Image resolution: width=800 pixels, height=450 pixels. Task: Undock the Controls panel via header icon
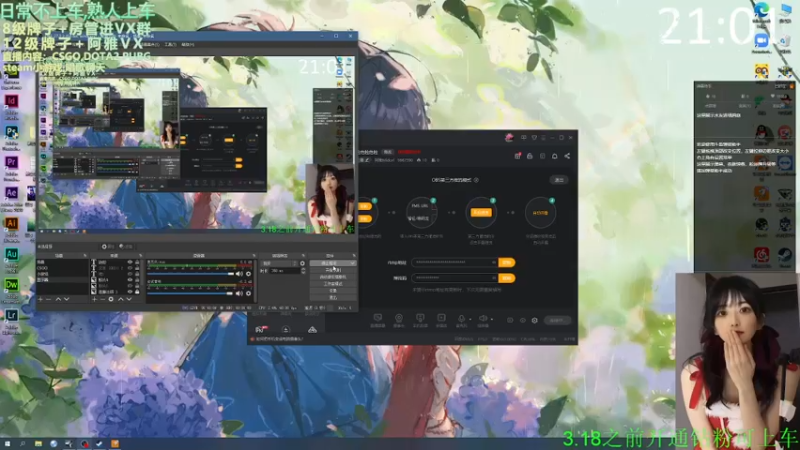tap(354, 256)
